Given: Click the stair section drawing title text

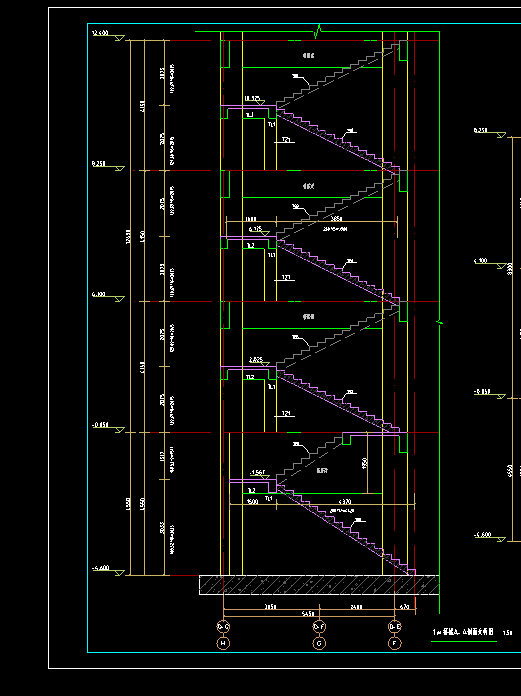Looking at the screenshot, I should [463, 632].
